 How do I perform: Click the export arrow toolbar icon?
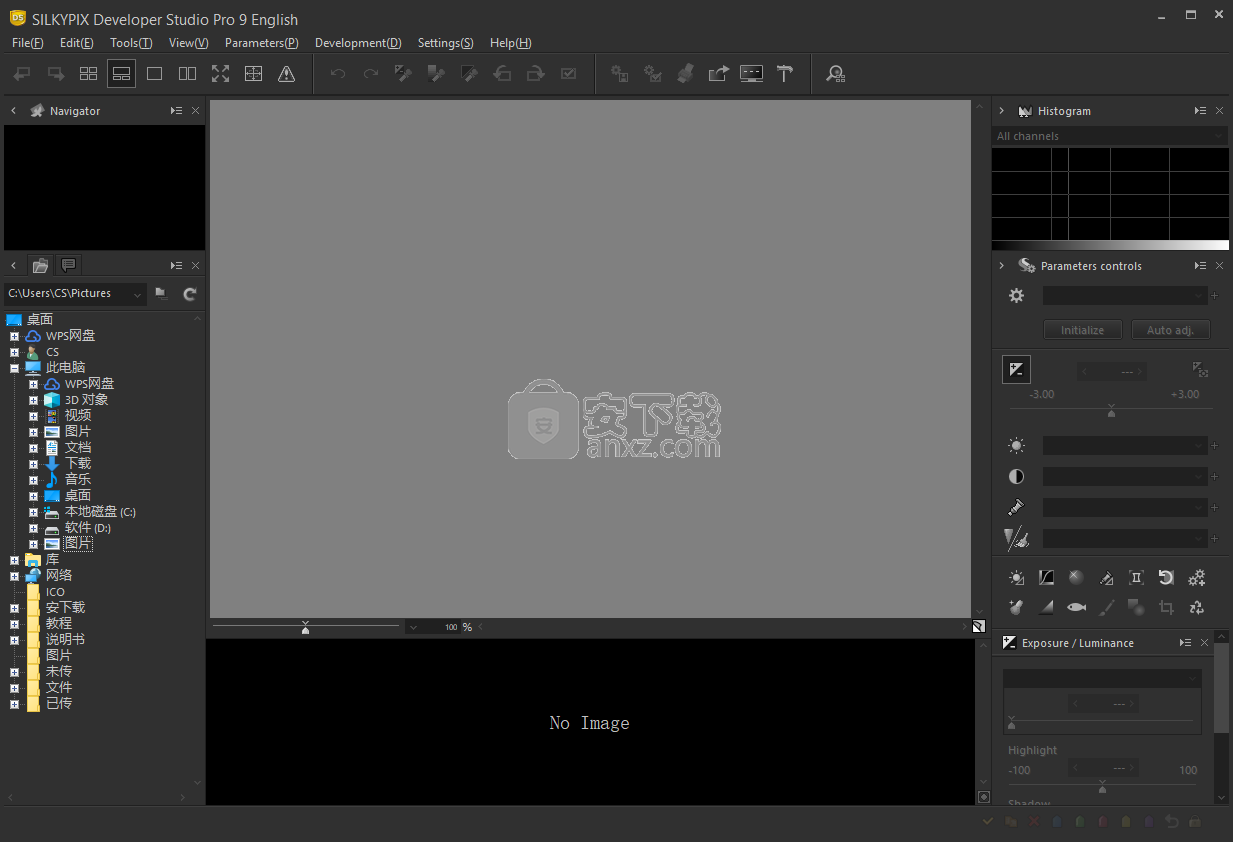click(x=718, y=73)
